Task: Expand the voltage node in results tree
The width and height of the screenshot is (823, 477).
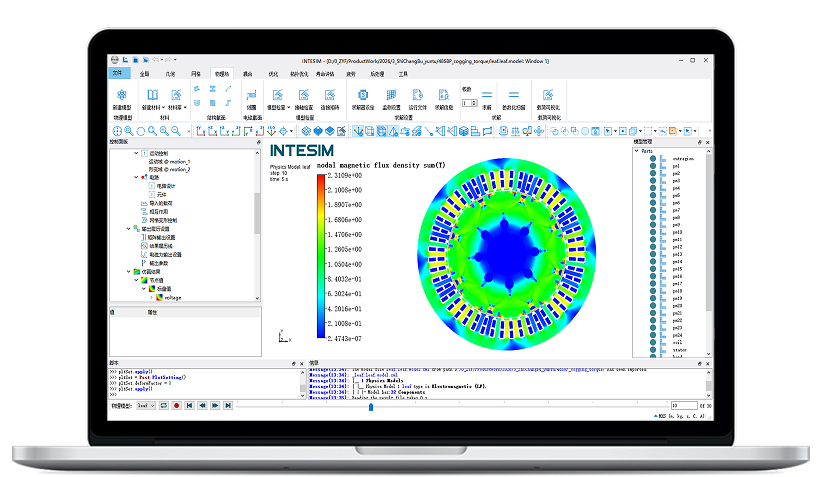Action: pyautogui.click(x=153, y=297)
